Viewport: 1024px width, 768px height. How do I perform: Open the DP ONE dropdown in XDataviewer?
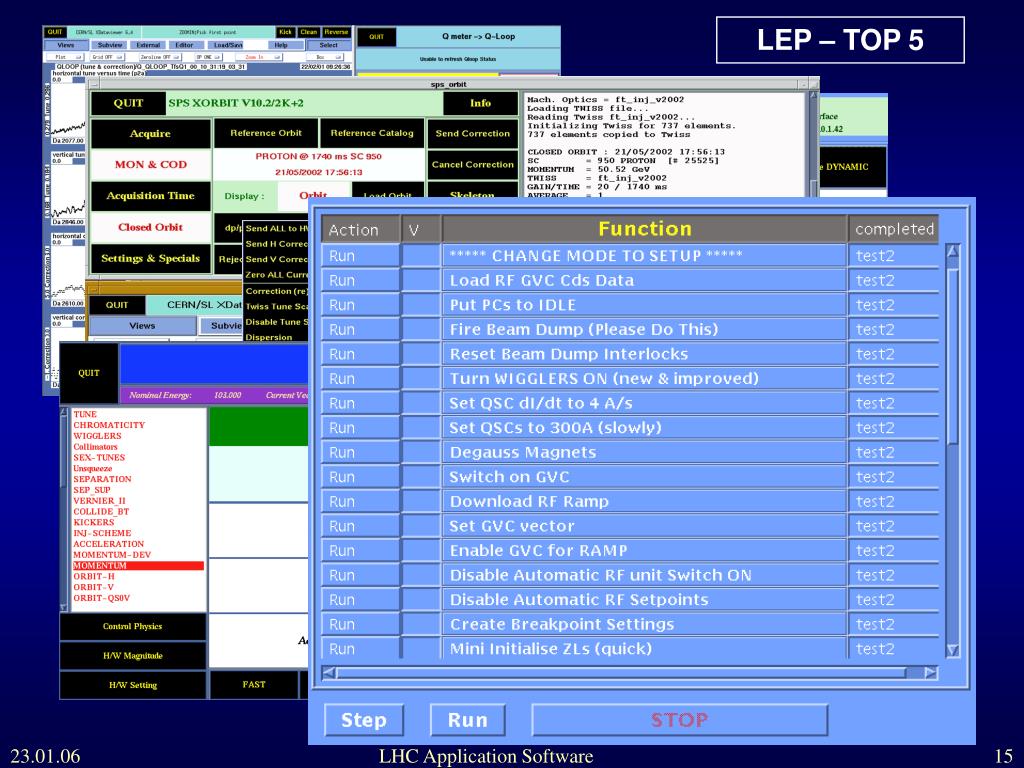tap(208, 57)
